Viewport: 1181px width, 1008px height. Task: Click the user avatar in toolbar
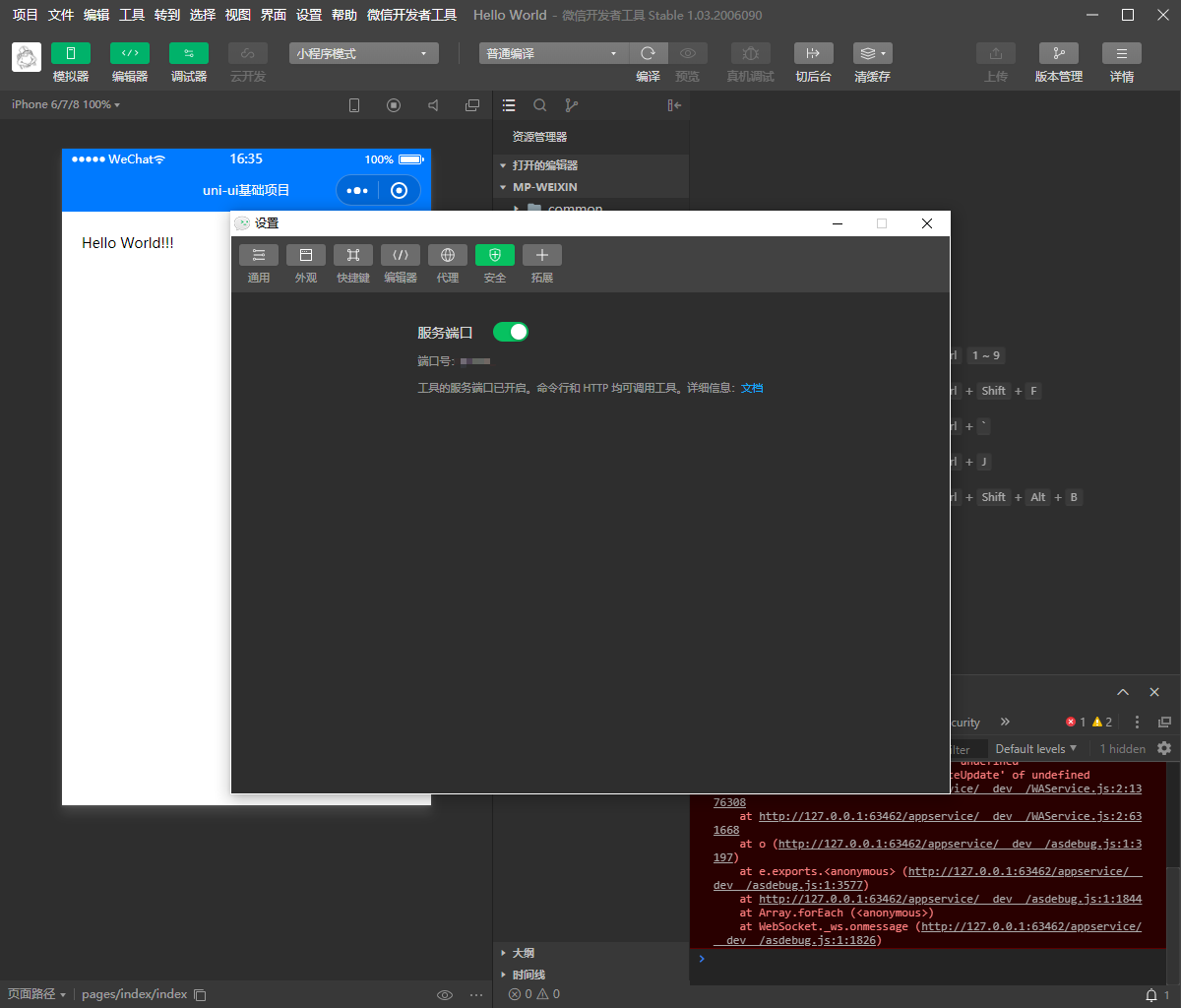point(27,57)
